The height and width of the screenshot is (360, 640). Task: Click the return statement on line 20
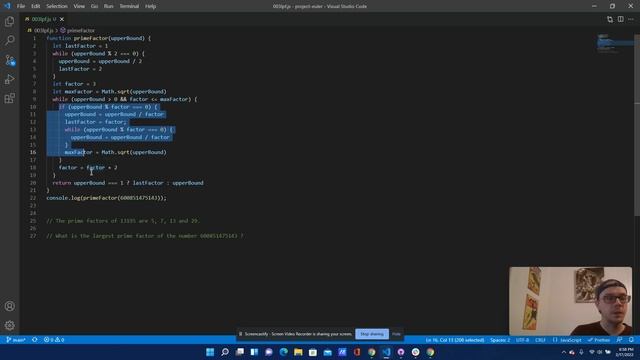(x=128, y=182)
